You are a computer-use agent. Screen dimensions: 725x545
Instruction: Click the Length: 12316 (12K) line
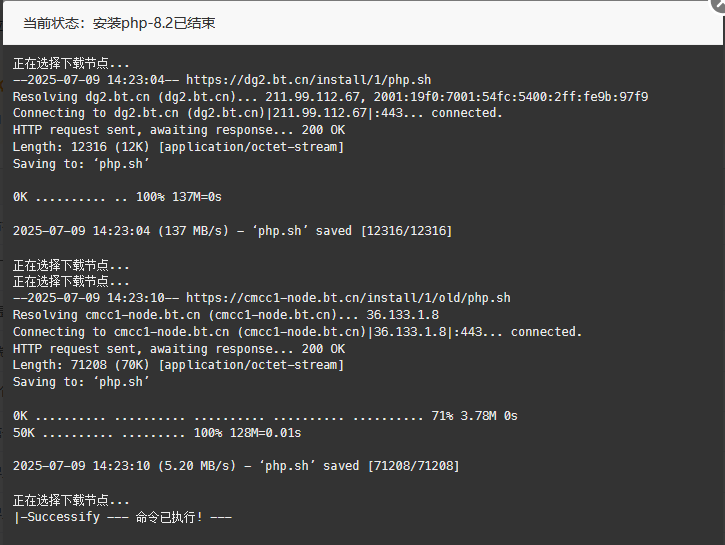pyautogui.click(x=178, y=147)
